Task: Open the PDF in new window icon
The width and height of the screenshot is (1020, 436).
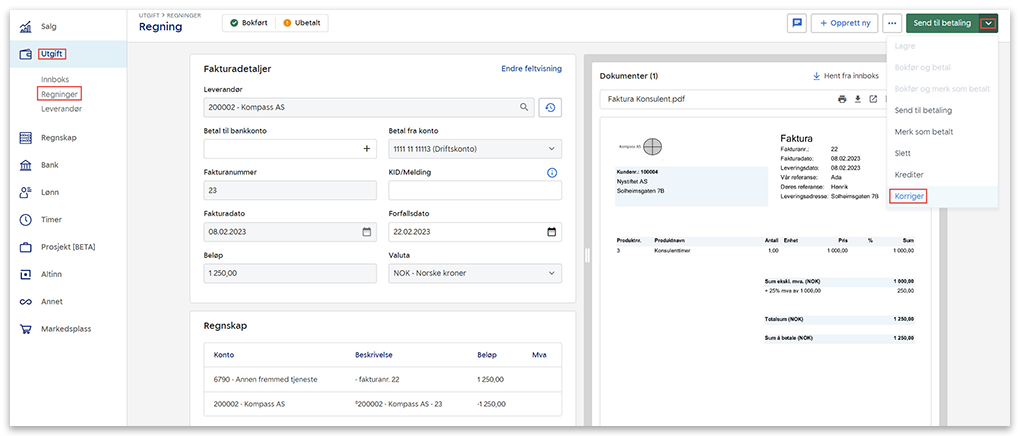Action: 873,99
